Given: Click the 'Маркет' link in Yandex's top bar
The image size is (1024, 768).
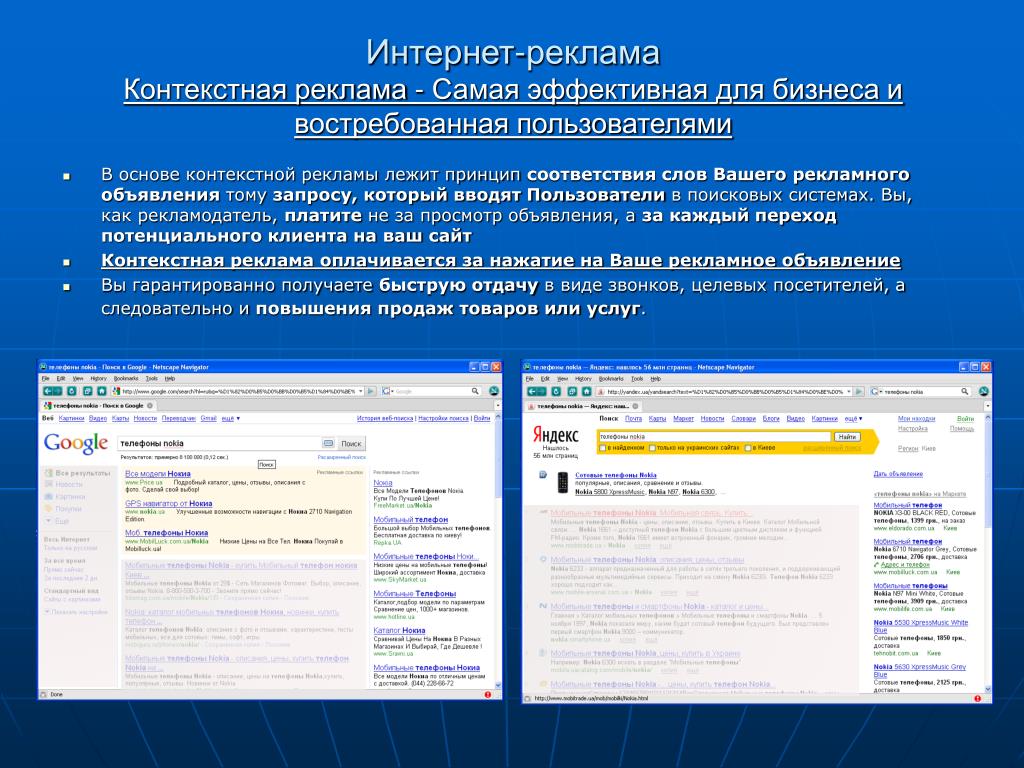Looking at the screenshot, I should [683, 419].
